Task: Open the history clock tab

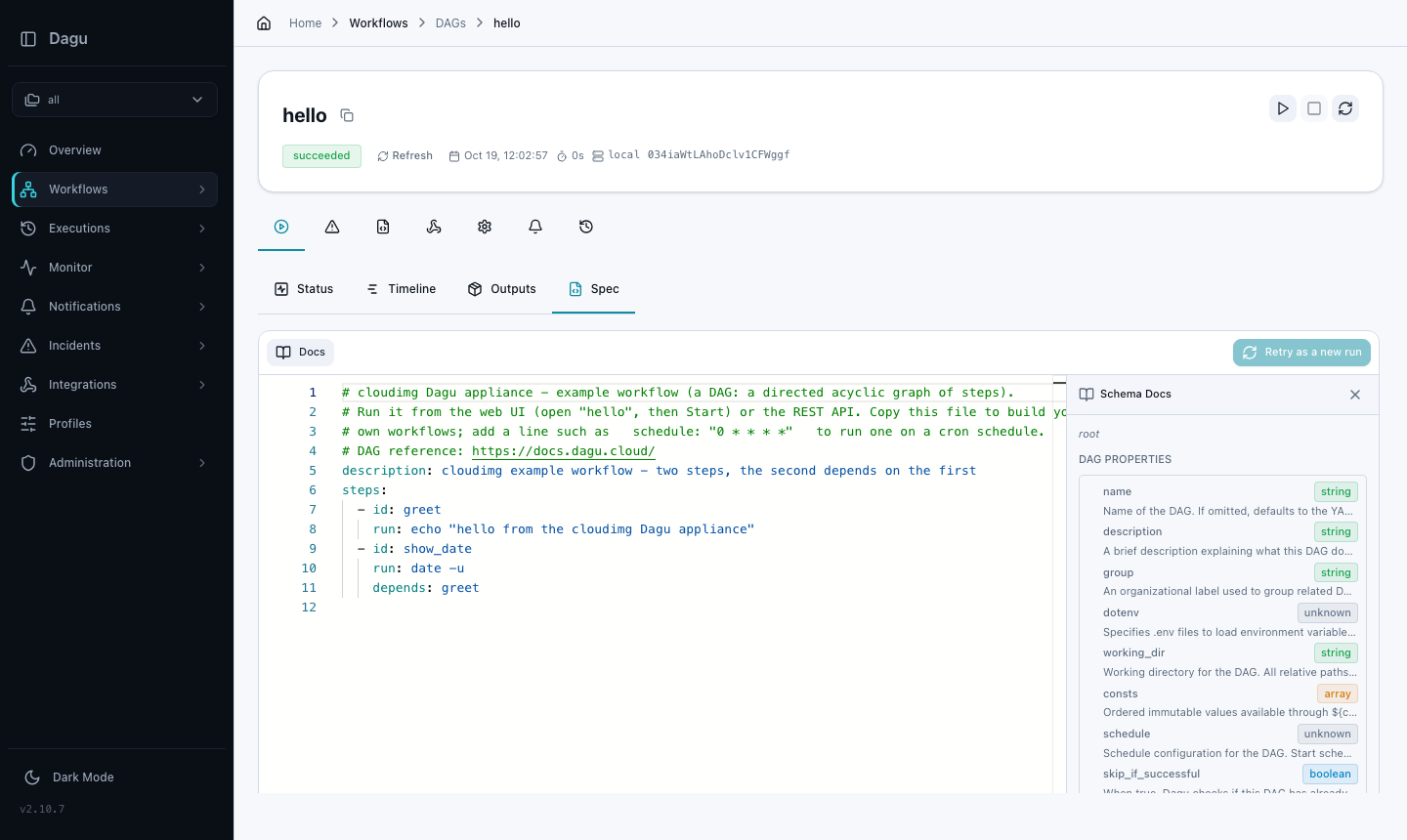Action: point(586,227)
